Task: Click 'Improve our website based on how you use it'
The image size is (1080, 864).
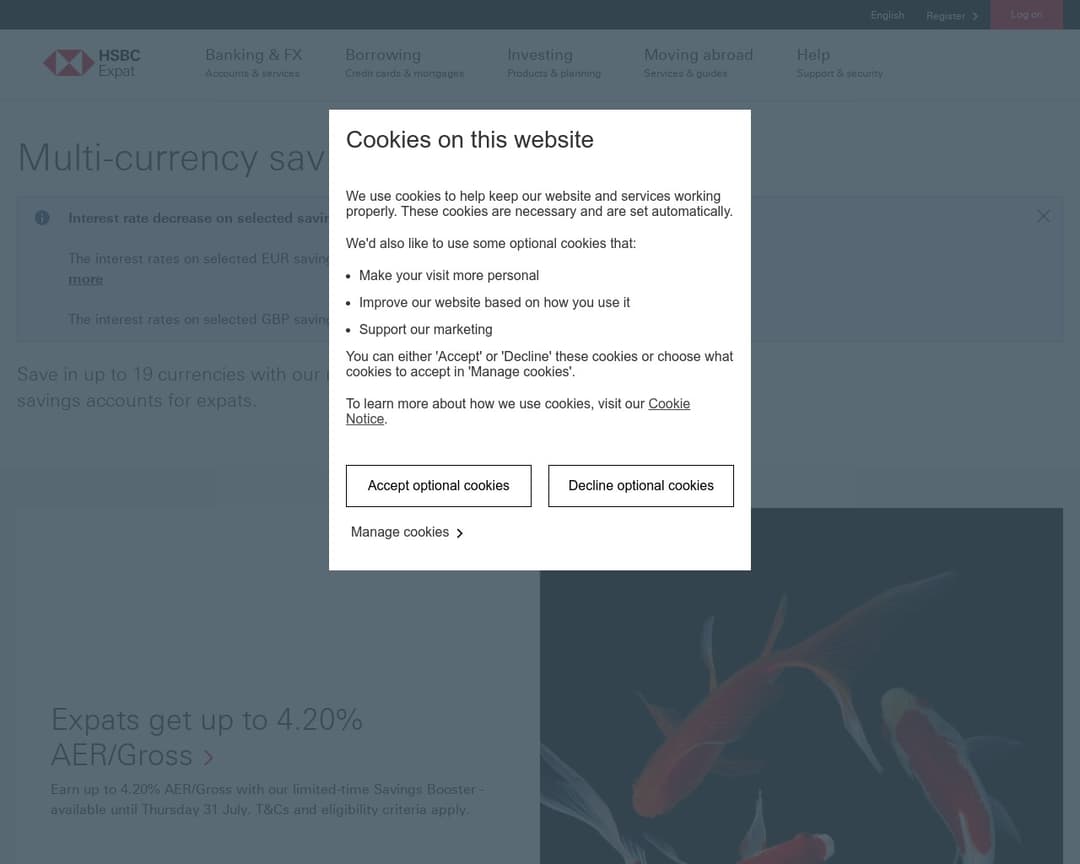Action: point(494,302)
